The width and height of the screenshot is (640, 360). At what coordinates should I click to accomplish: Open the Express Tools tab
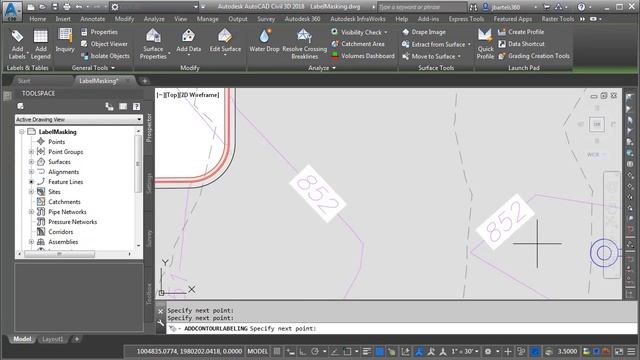point(466,19)
